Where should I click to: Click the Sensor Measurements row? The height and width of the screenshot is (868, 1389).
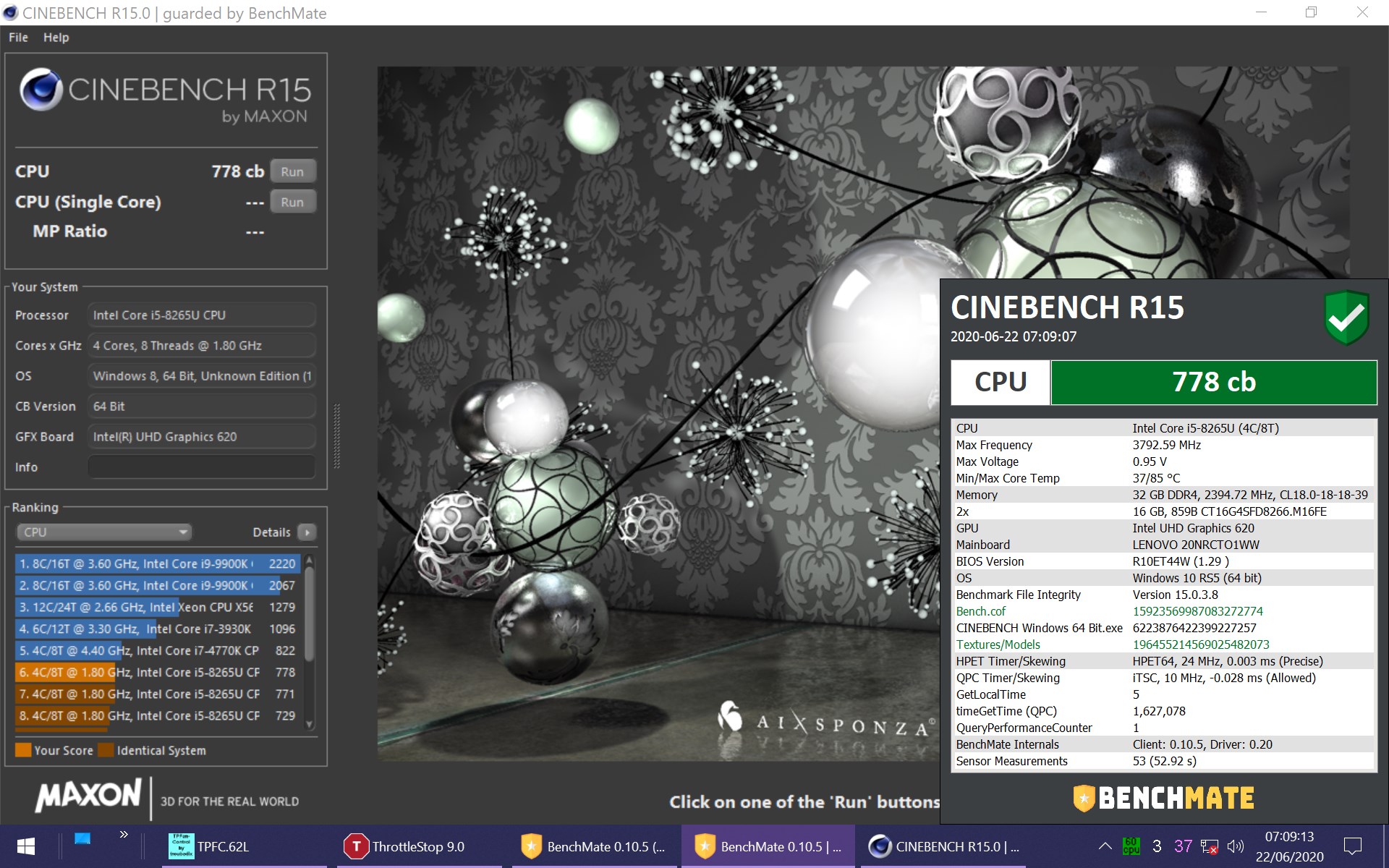click(1163, 761)
